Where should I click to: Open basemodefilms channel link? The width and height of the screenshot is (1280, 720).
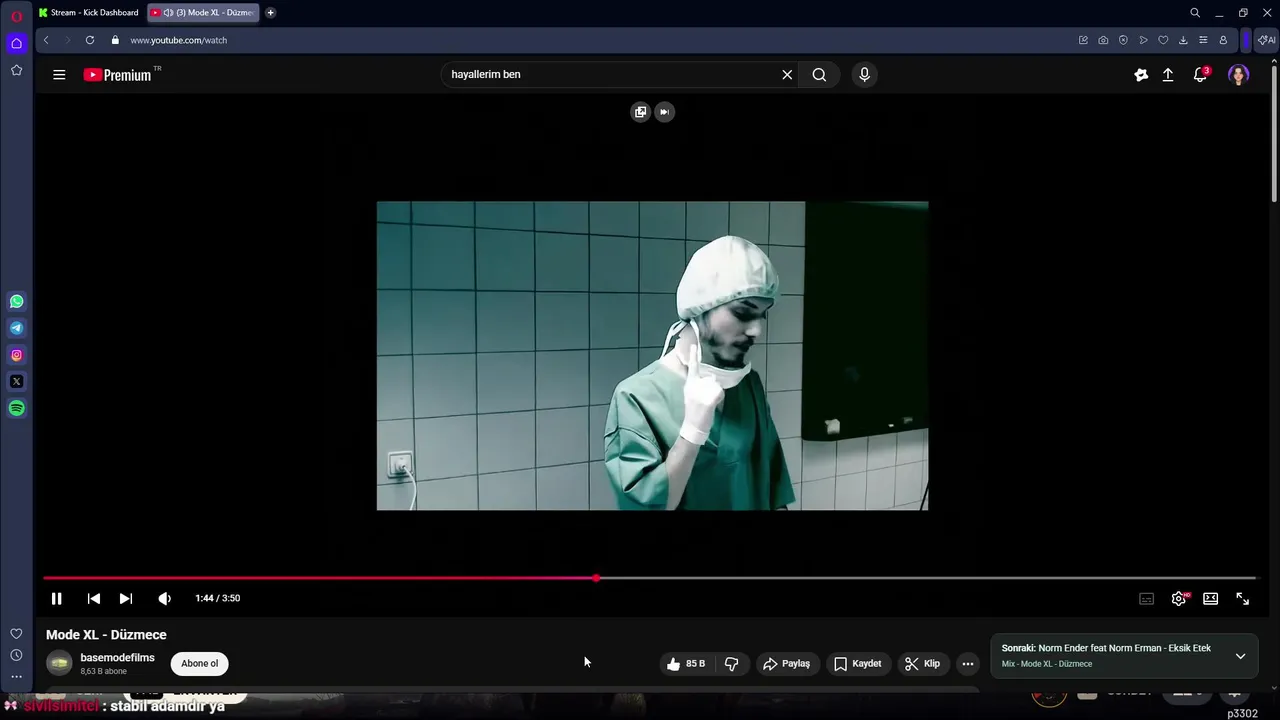117,658
